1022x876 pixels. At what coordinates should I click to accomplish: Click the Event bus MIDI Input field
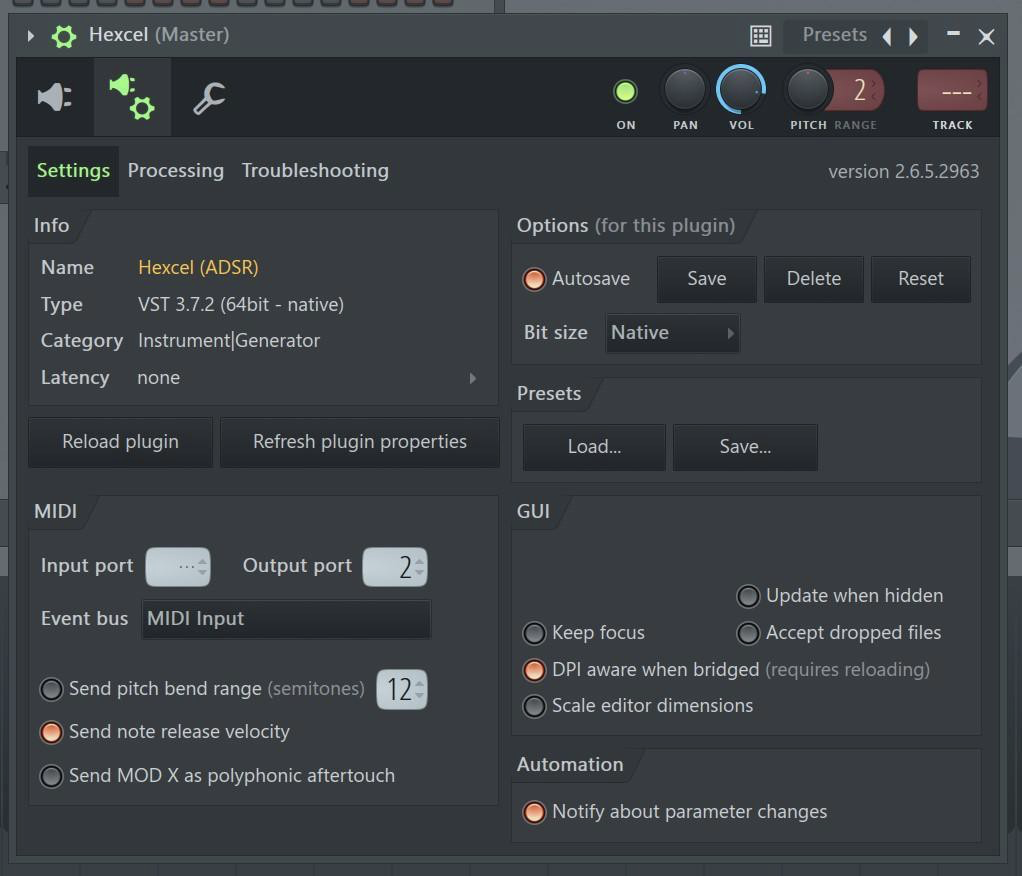tap(286, 619)
